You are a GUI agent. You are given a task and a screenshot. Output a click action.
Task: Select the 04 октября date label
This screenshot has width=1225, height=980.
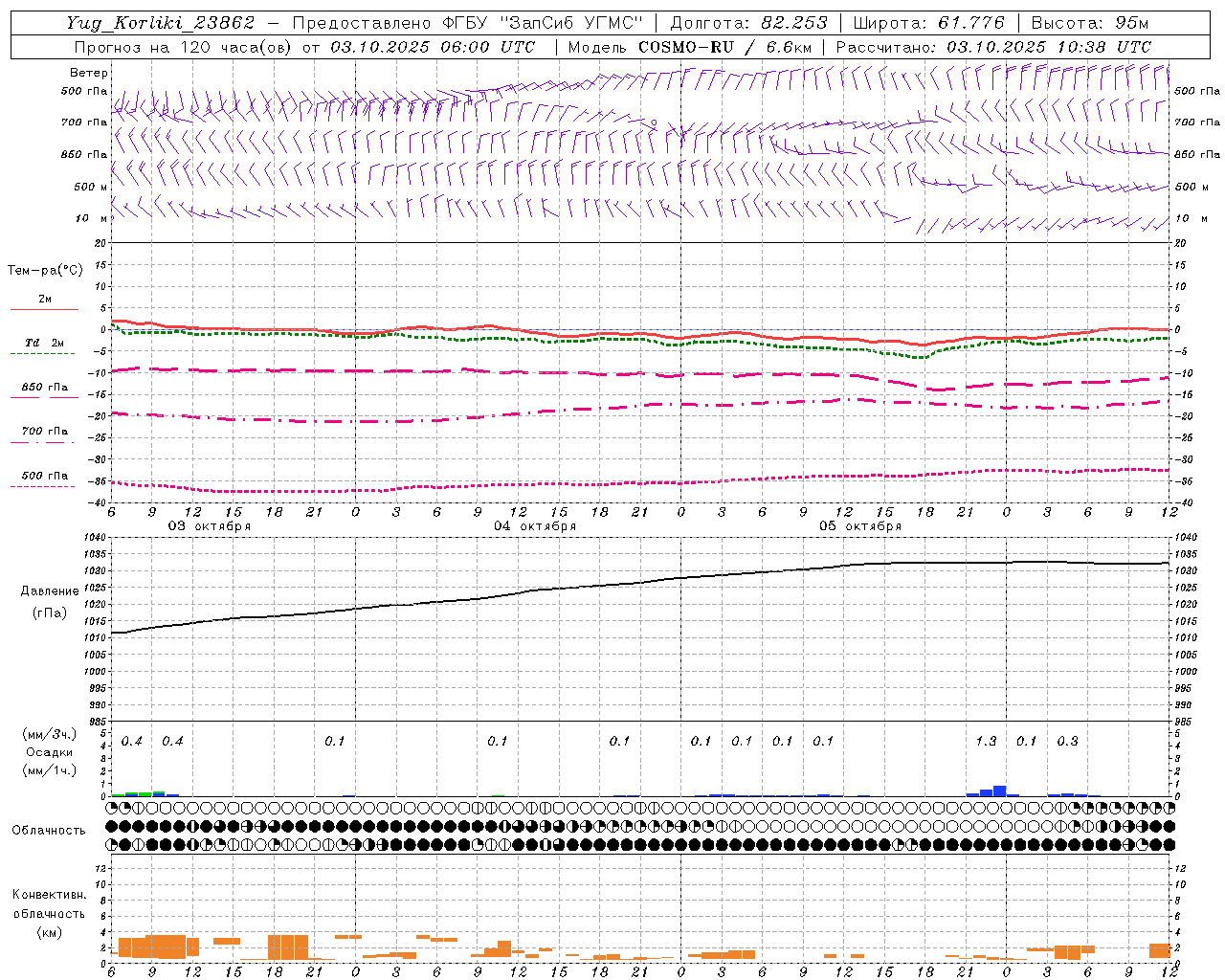click(535, 525)
